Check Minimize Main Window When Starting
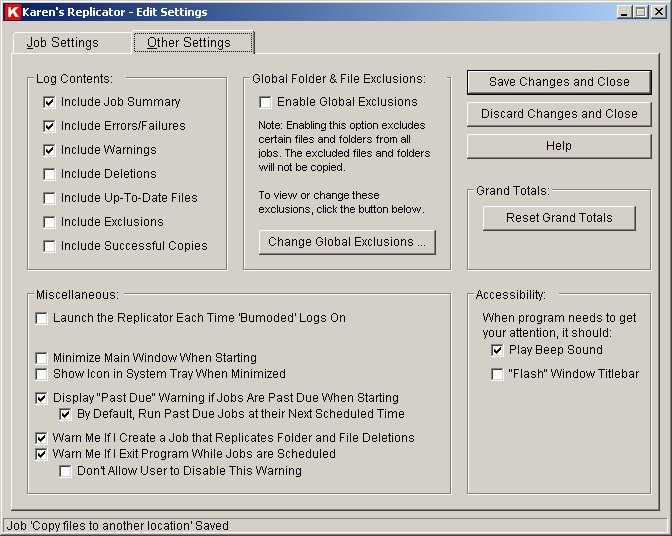672x536 pixels. 41,358
